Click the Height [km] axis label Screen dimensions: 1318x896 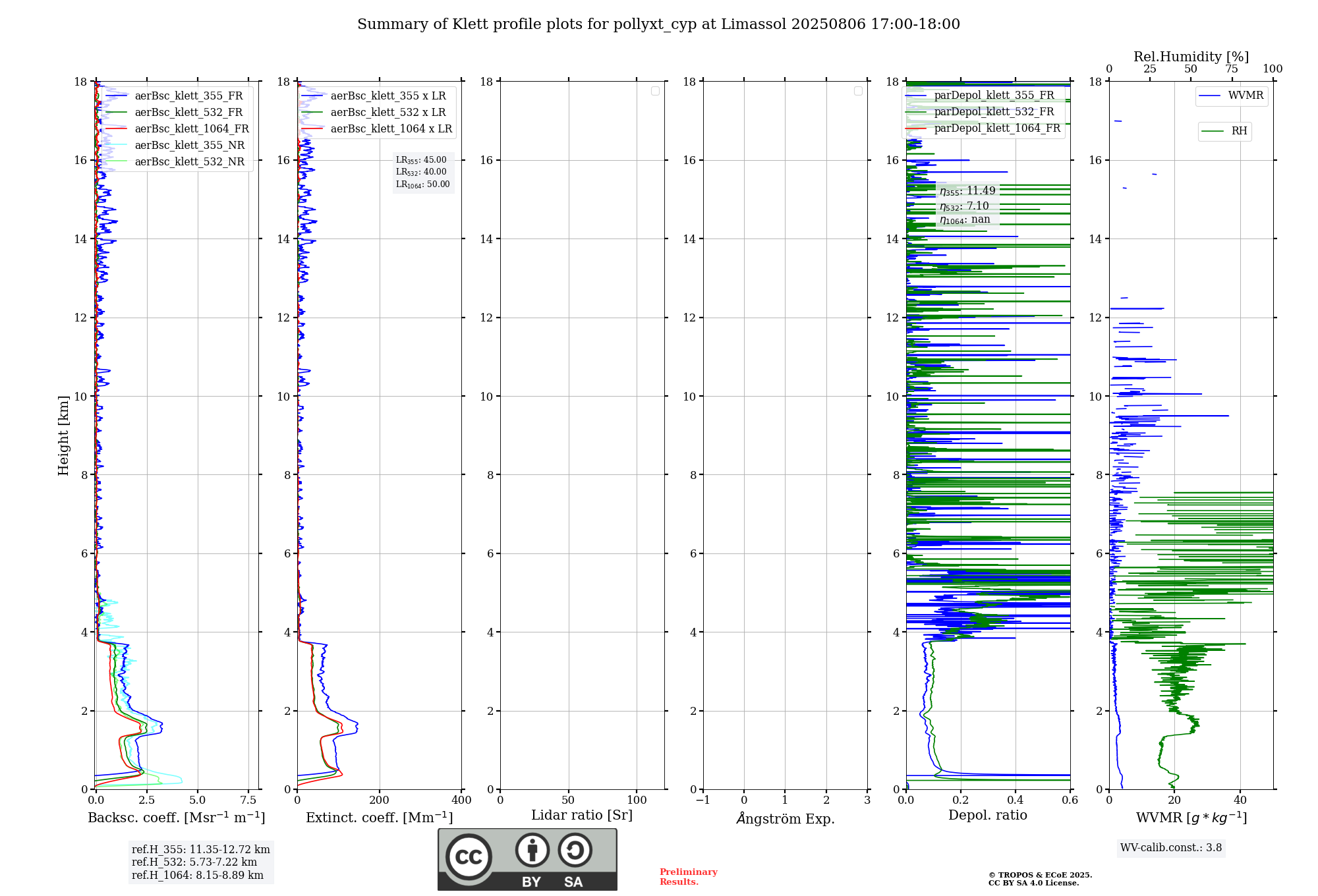coord(63,435)
